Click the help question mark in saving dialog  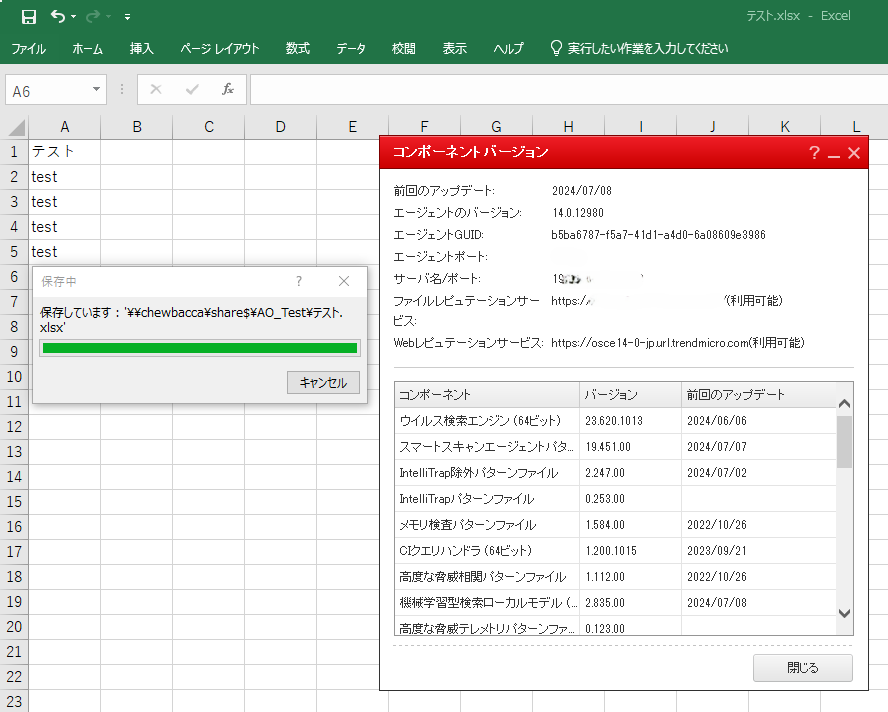coord(299,282)
